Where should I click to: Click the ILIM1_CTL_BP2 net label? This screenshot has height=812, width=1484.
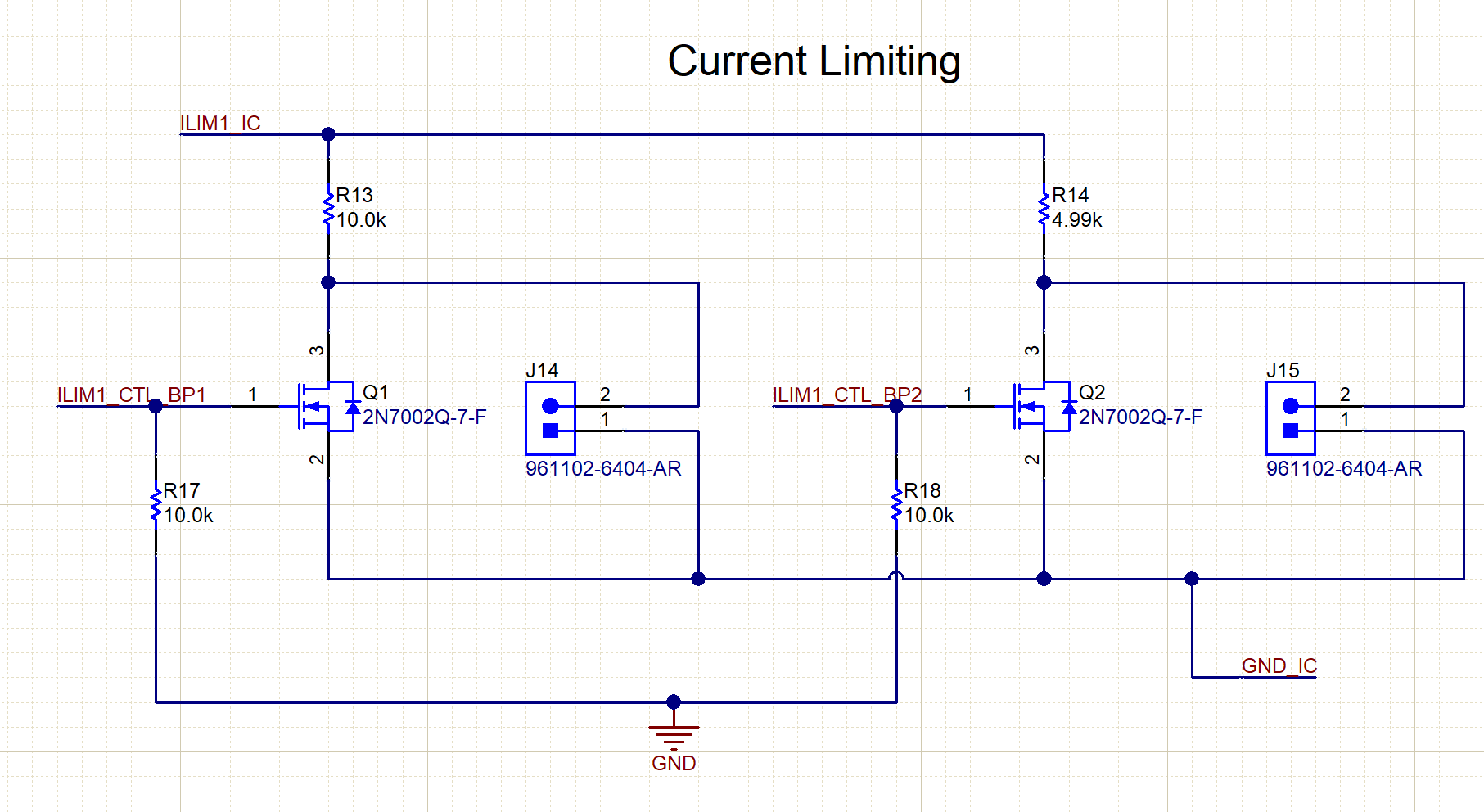coord(848,394)
